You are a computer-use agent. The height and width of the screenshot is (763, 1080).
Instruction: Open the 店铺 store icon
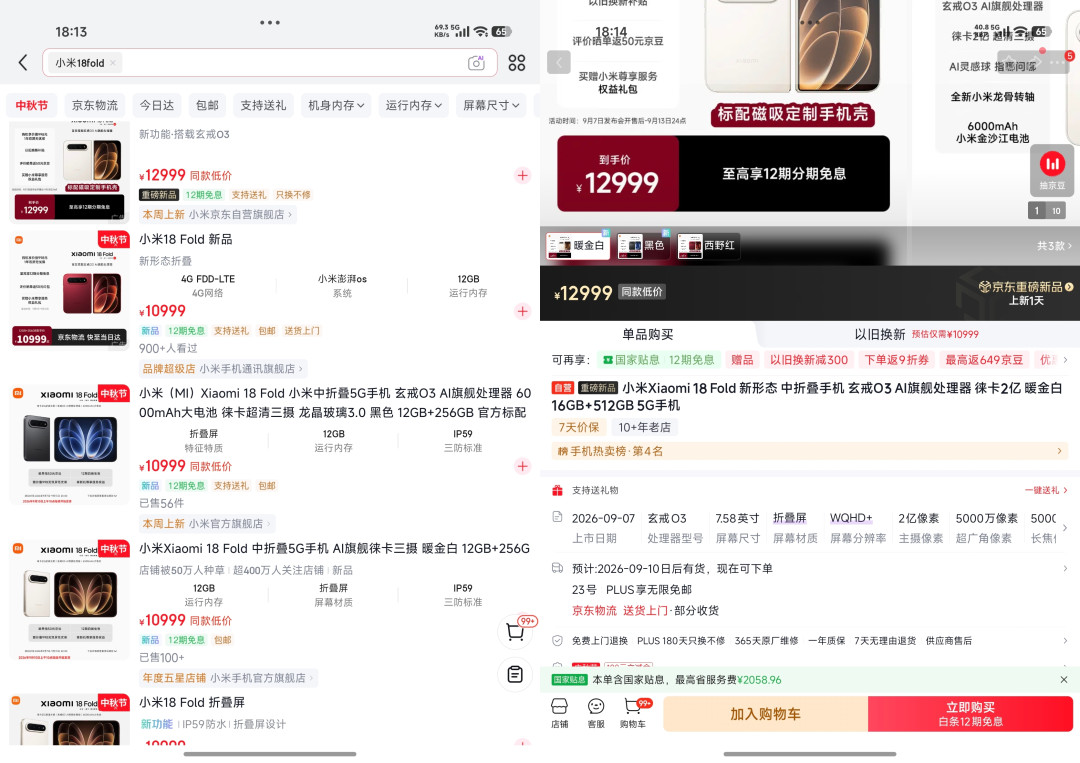[x=559, y=713]
